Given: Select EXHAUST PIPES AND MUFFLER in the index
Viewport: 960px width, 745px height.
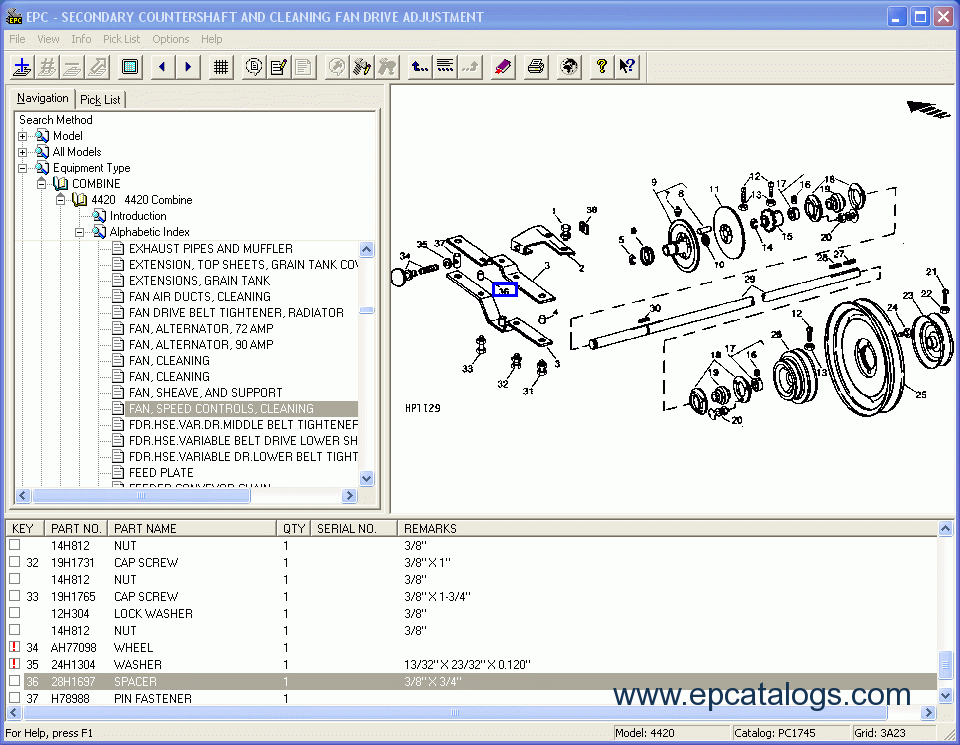Looking at the screenshot, I should (x=211, y=249).
